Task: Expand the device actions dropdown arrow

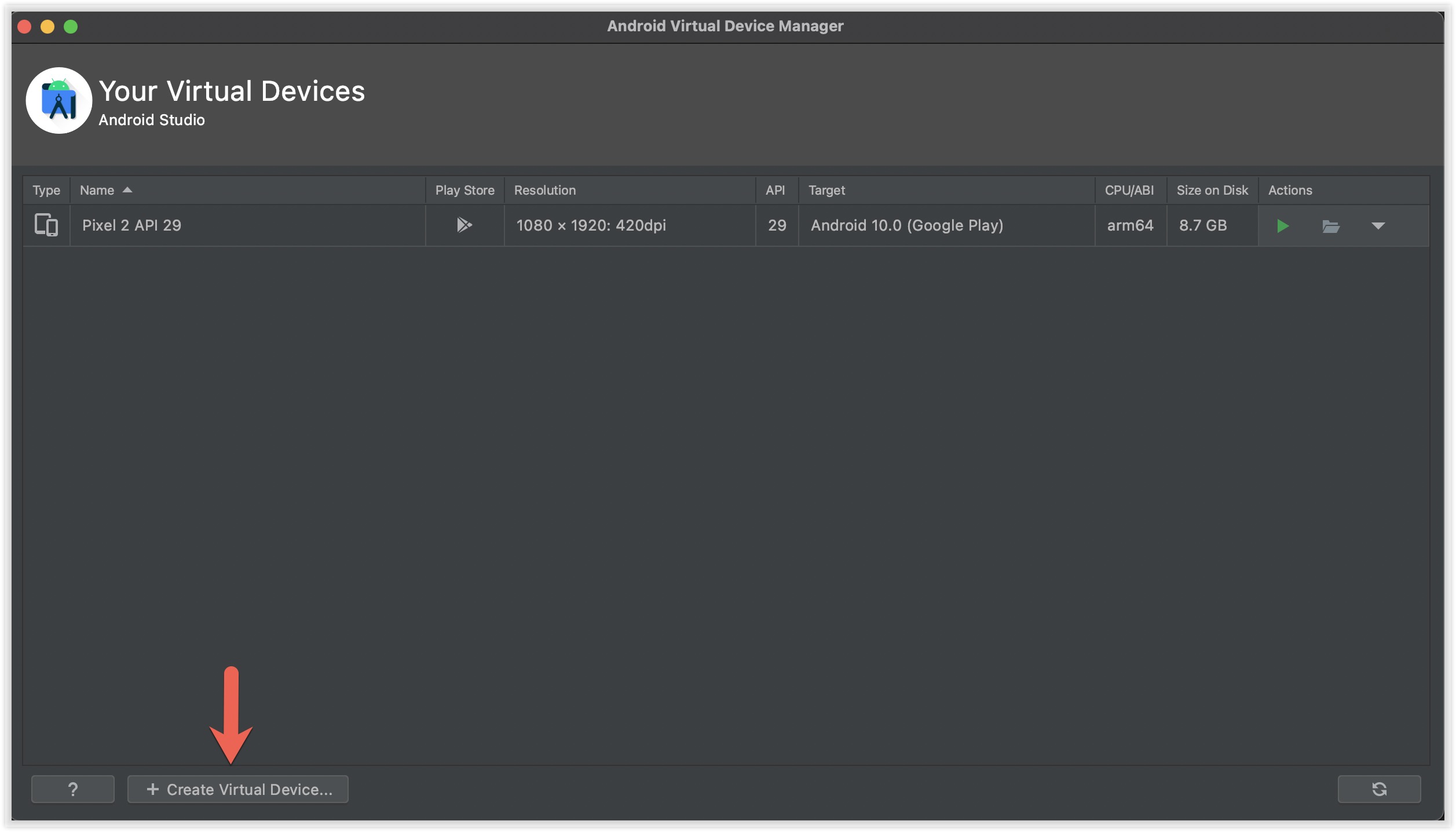Action: pyautogui.click(x=1378, y=226)
